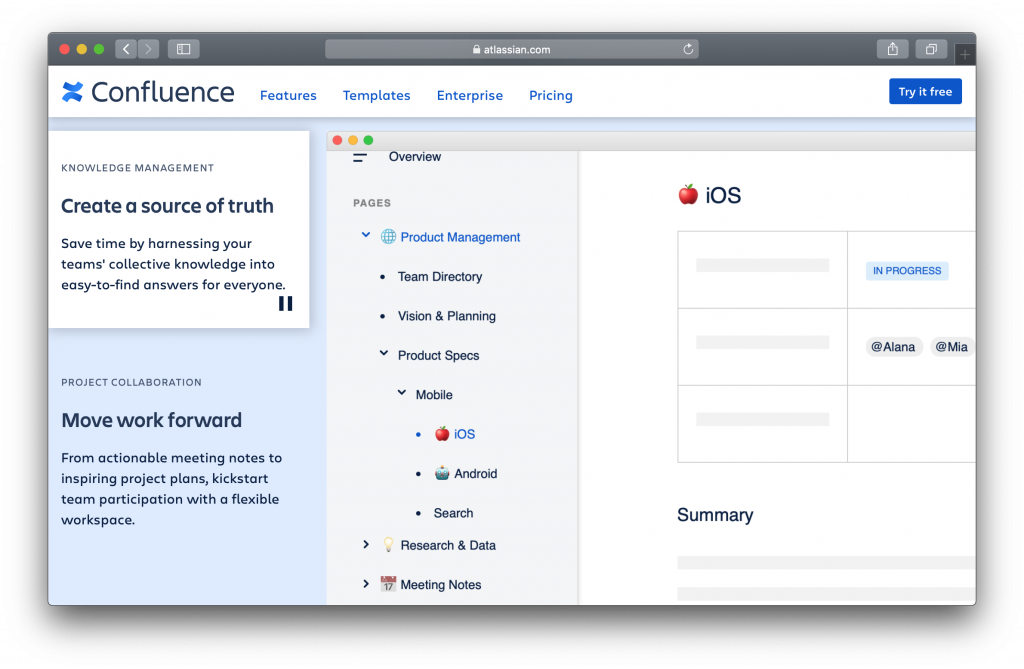The image size is (1024, 669).
Task: Click the Confluence wordmark text
Action: pos(163,92)
